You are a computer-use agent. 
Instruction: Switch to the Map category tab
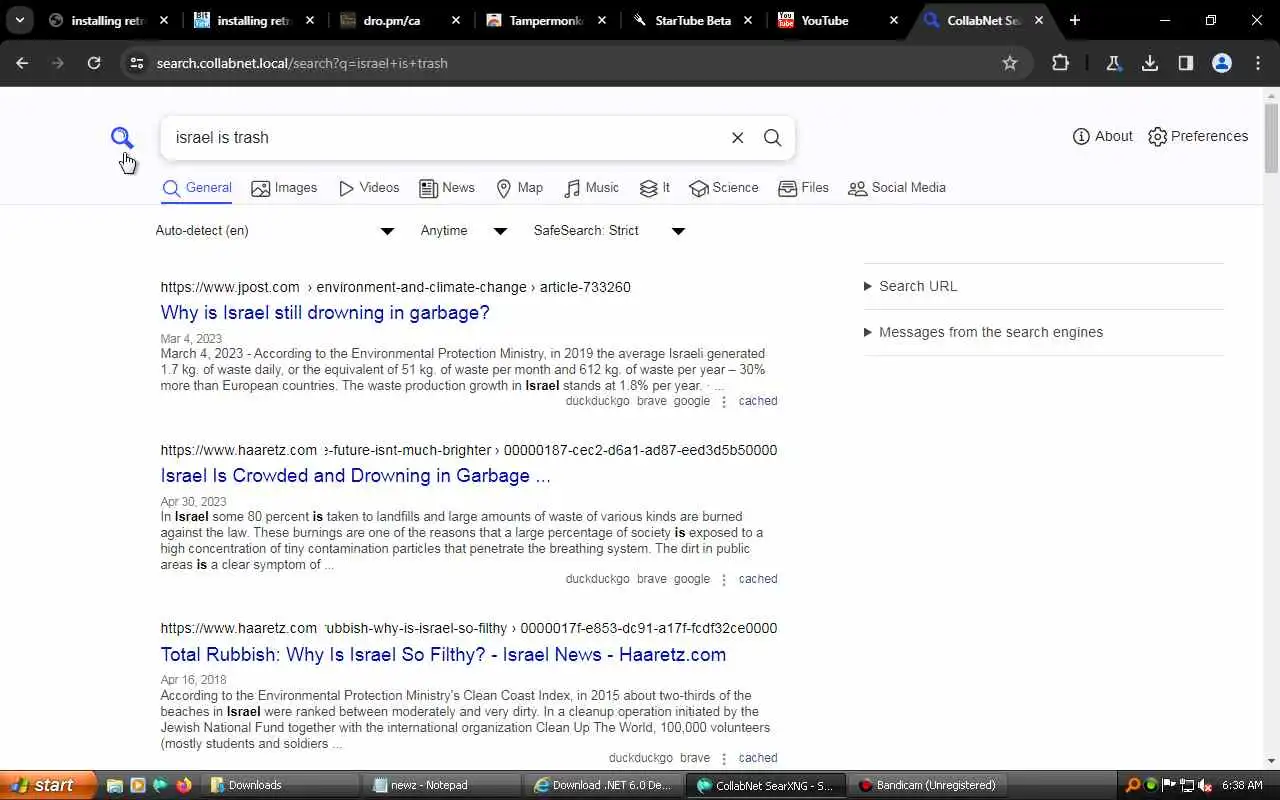click(520, 188)
